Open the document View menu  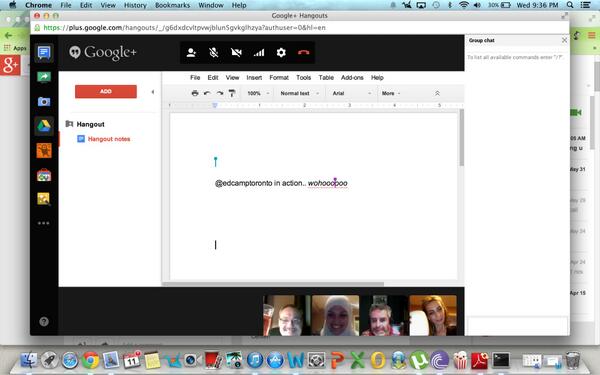tap(232, 77)
